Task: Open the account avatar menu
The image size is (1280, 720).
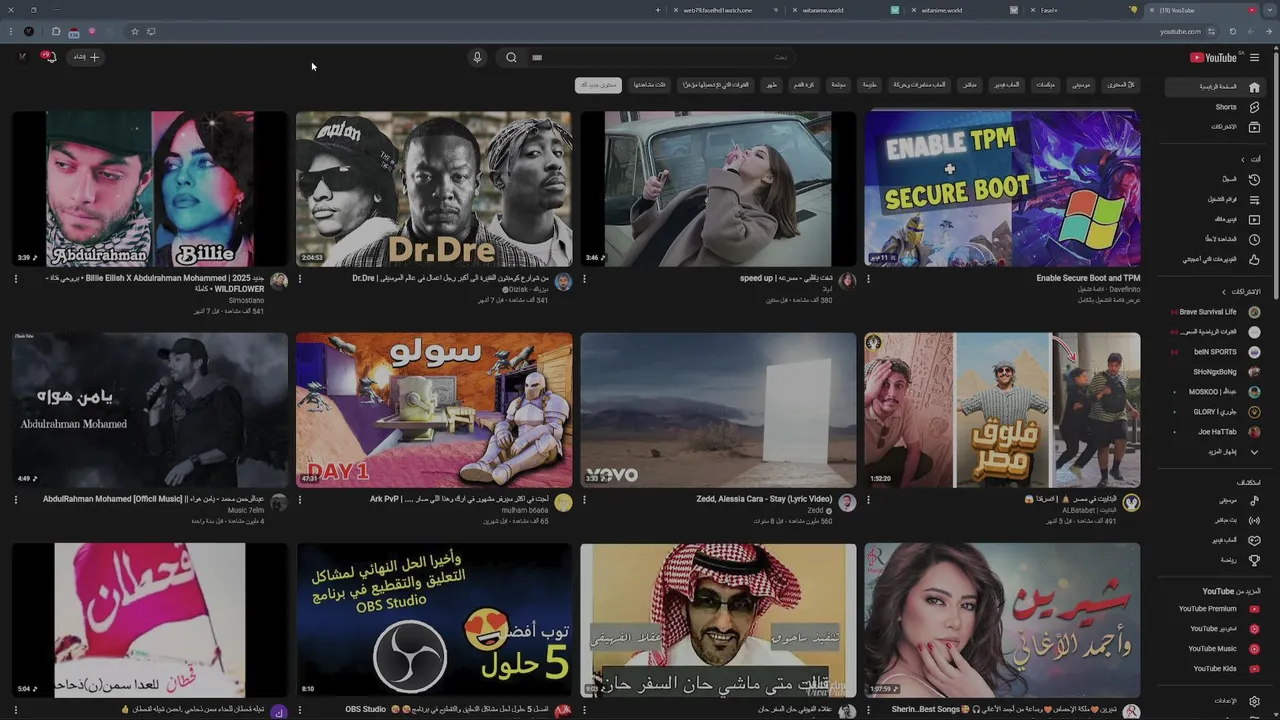Action: click(22, 57)
